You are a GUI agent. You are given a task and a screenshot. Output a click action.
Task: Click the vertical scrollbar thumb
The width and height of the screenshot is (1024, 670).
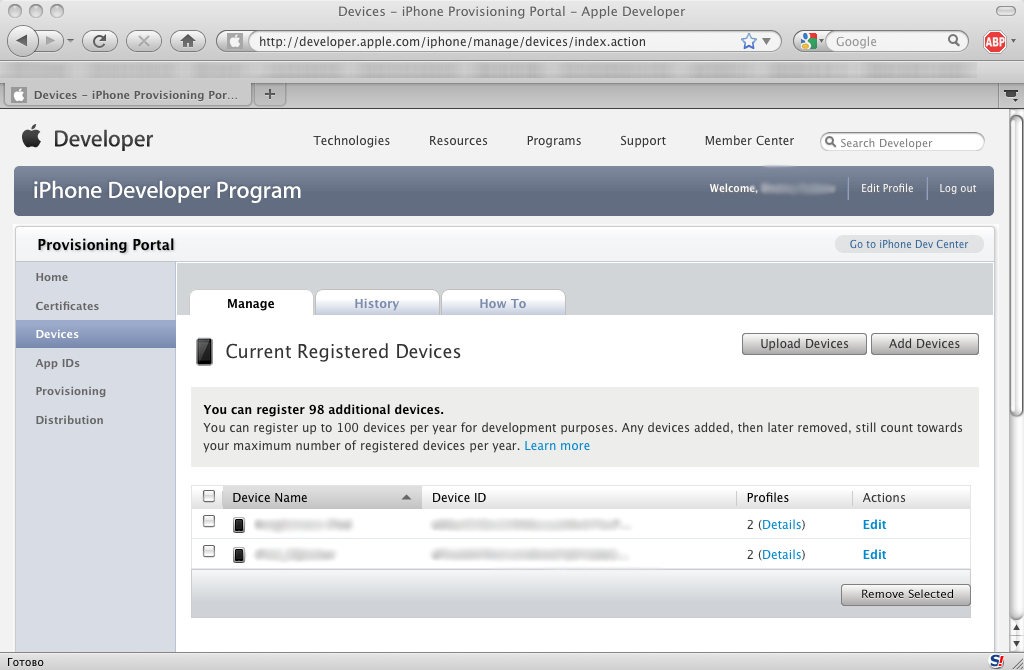(x=1016, y=264)
